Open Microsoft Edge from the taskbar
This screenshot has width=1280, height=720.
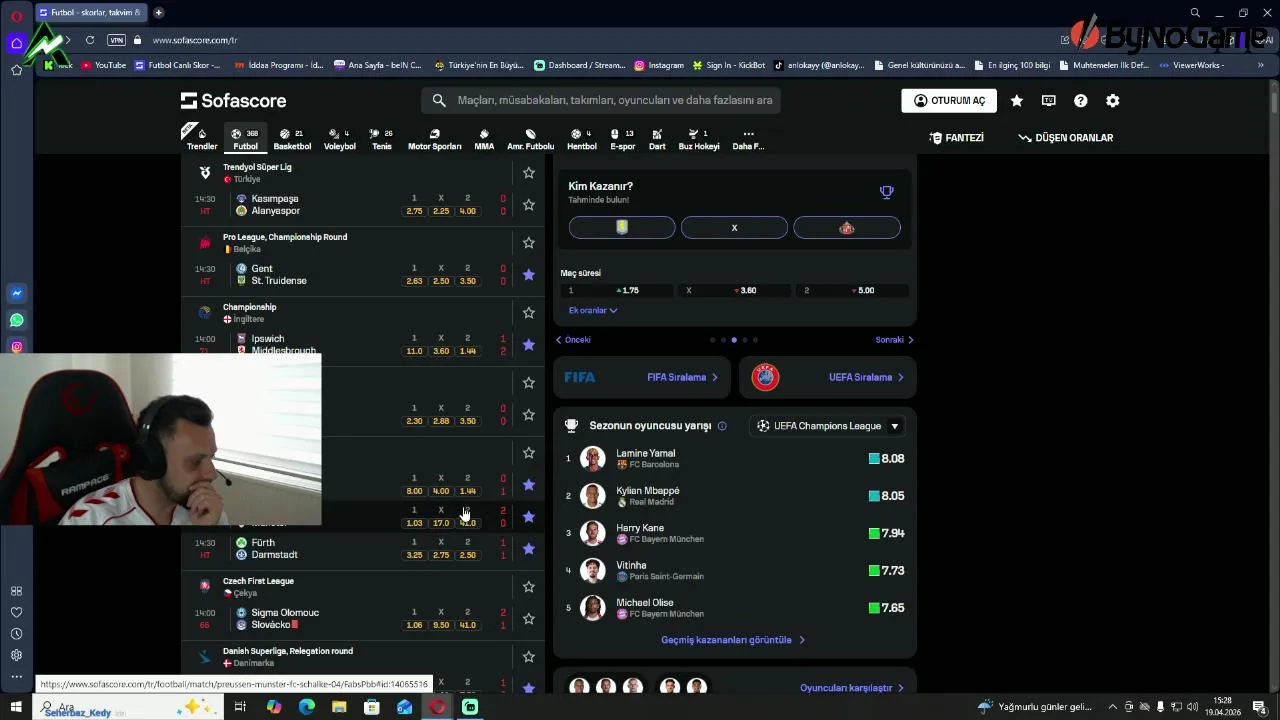[307, 707]
